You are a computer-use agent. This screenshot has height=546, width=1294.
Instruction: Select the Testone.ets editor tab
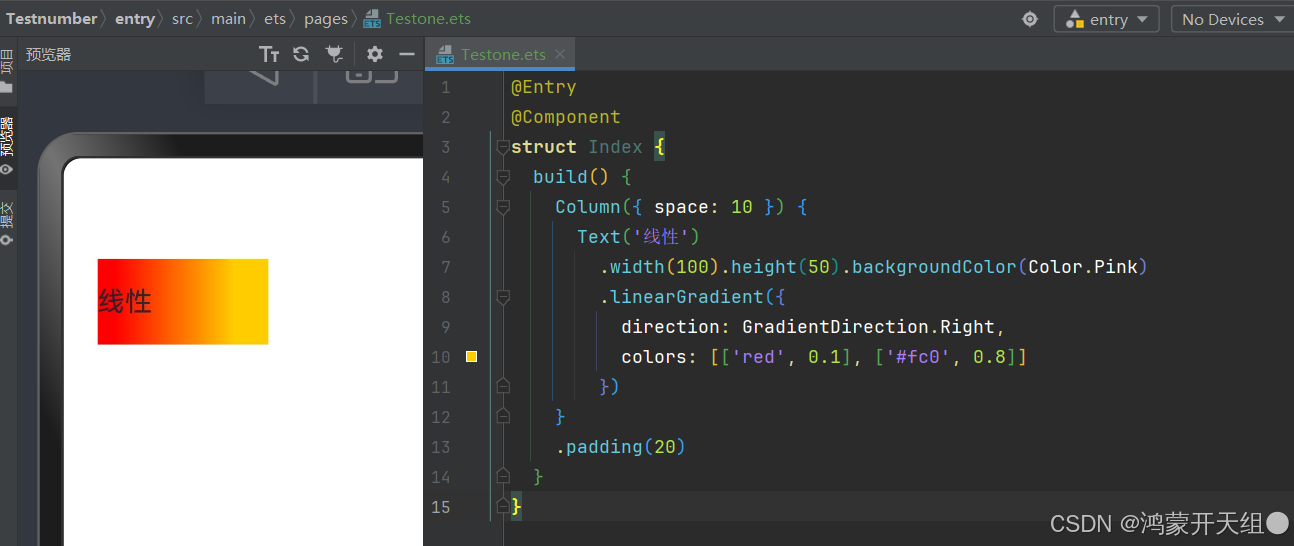point(503,54)
